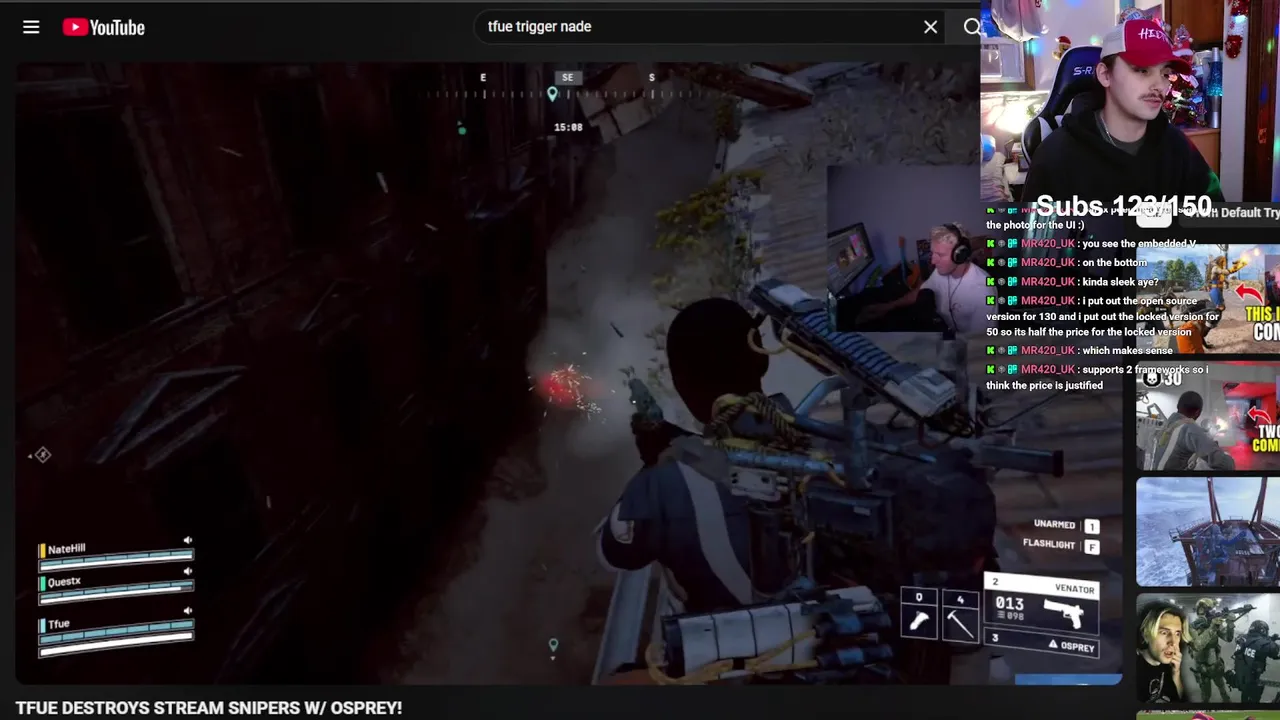1280x720 pixels.
Task: Open the suggested video thumbnail showing snowy tower
Action: (1208, 532)
